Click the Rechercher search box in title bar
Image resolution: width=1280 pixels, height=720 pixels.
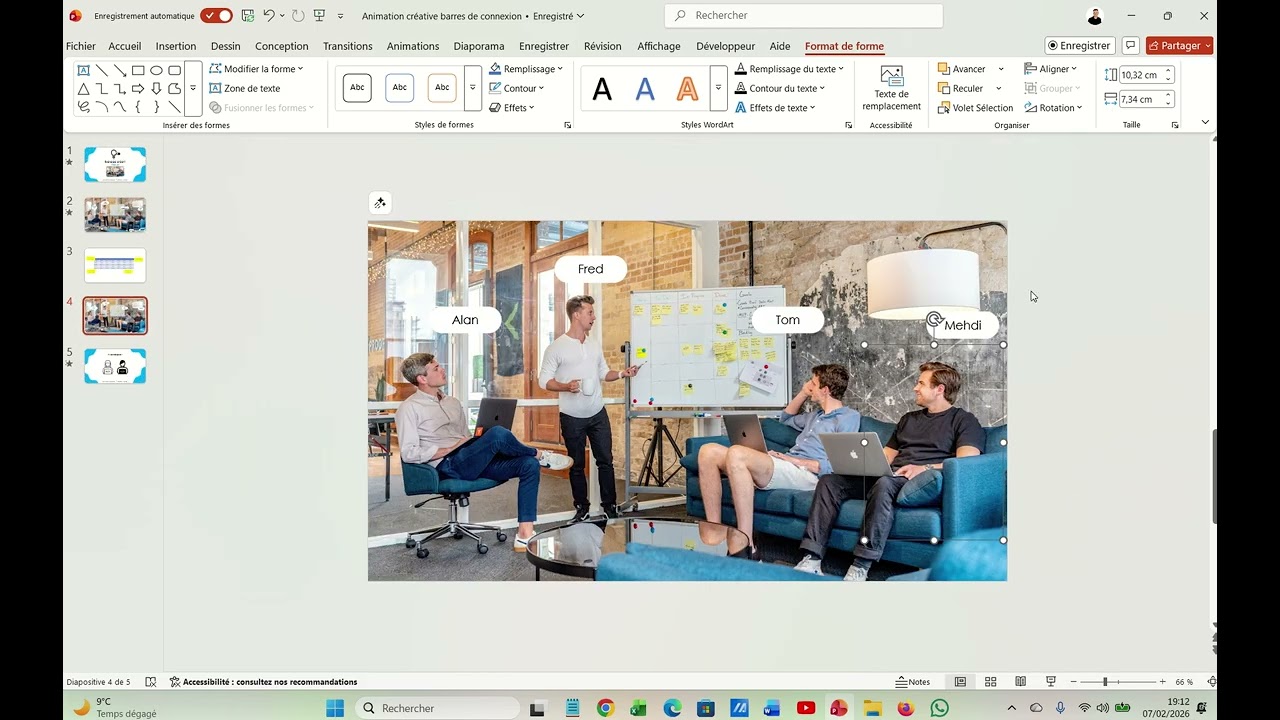tap(804, 16)
